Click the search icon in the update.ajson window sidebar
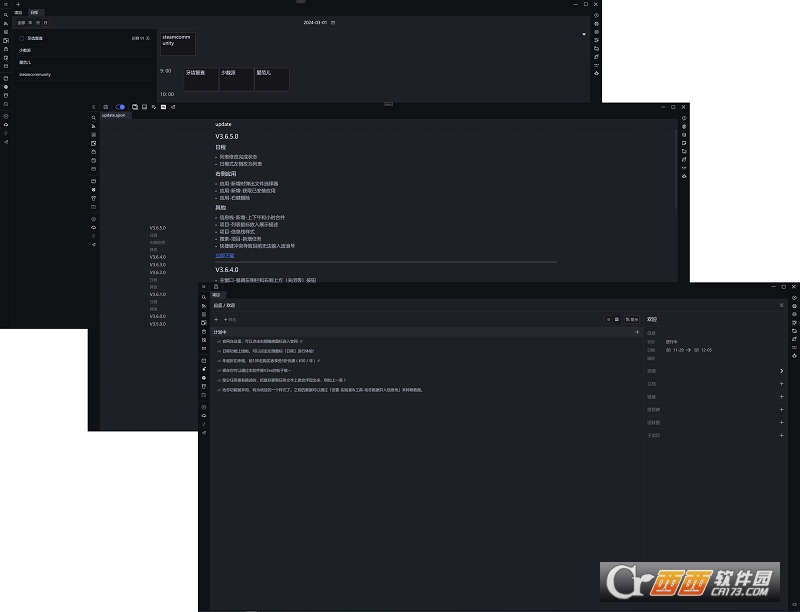This screenshot has width=800, height=612. tap(93, 118)
